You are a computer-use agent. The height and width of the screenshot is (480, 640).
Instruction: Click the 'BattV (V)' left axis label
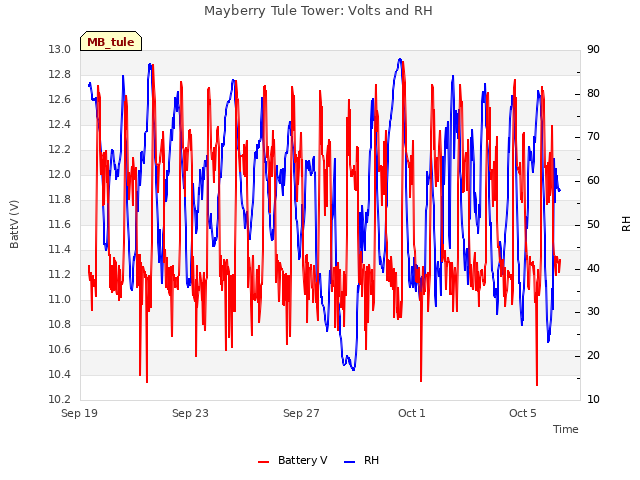coord(14,224)
